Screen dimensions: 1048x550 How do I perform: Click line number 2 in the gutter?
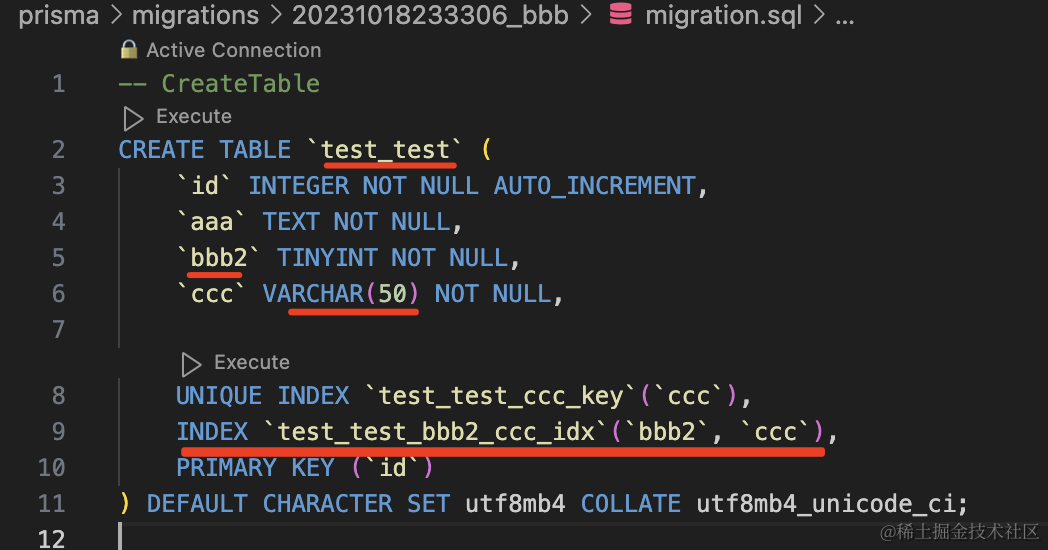[59, 150]
